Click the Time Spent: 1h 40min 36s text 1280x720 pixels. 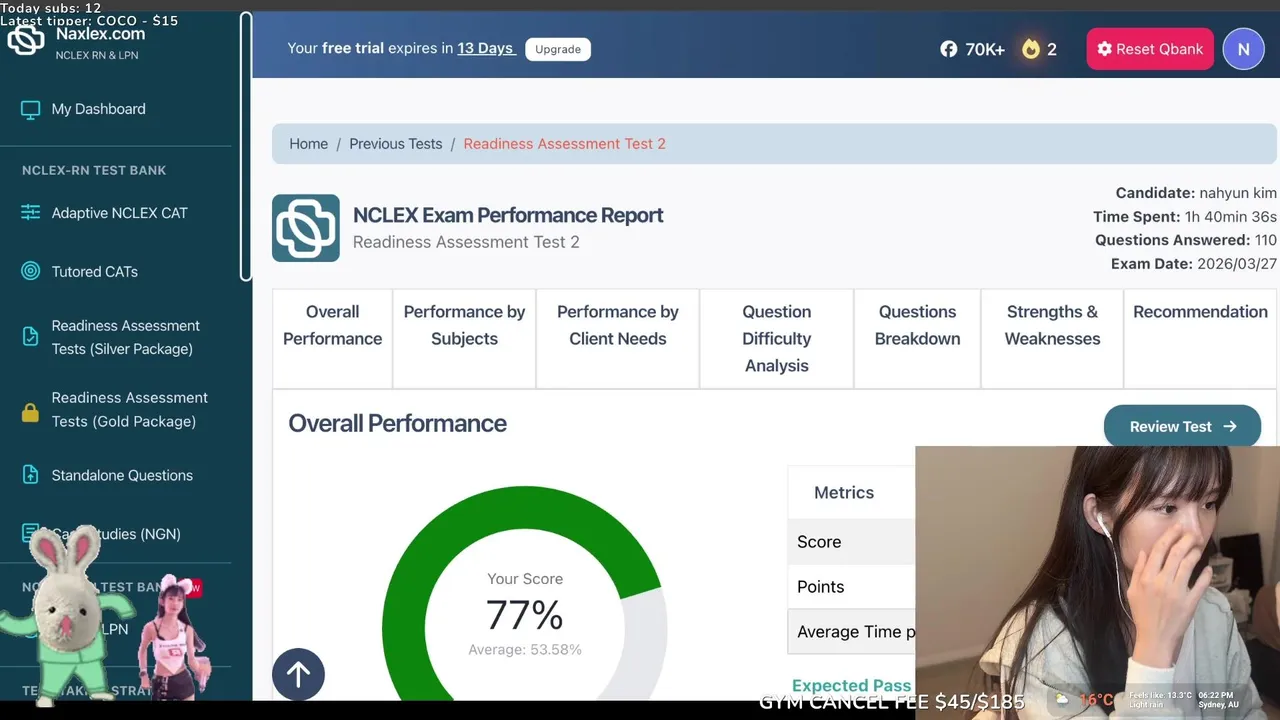1185,216
